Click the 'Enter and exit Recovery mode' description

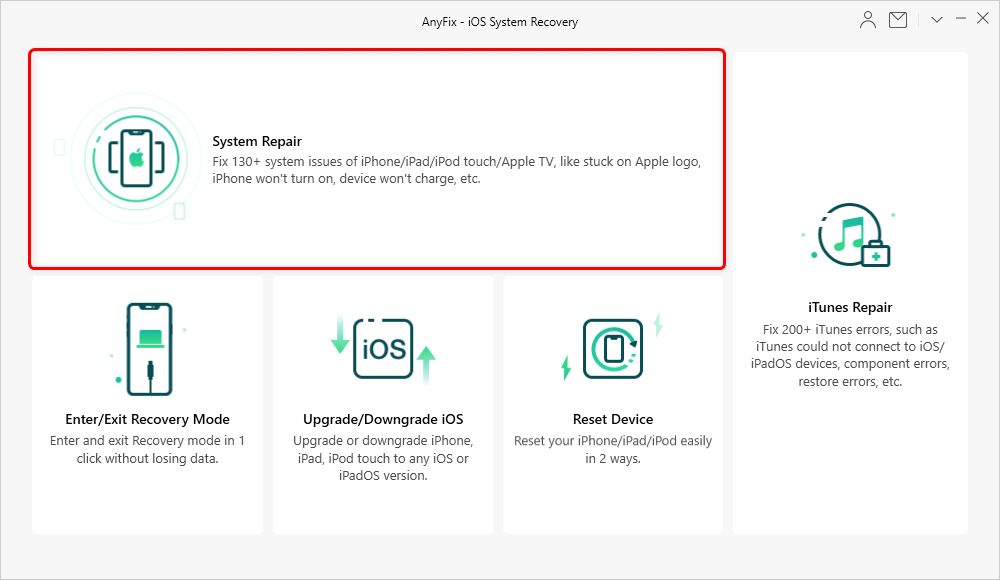pos(148,449)
